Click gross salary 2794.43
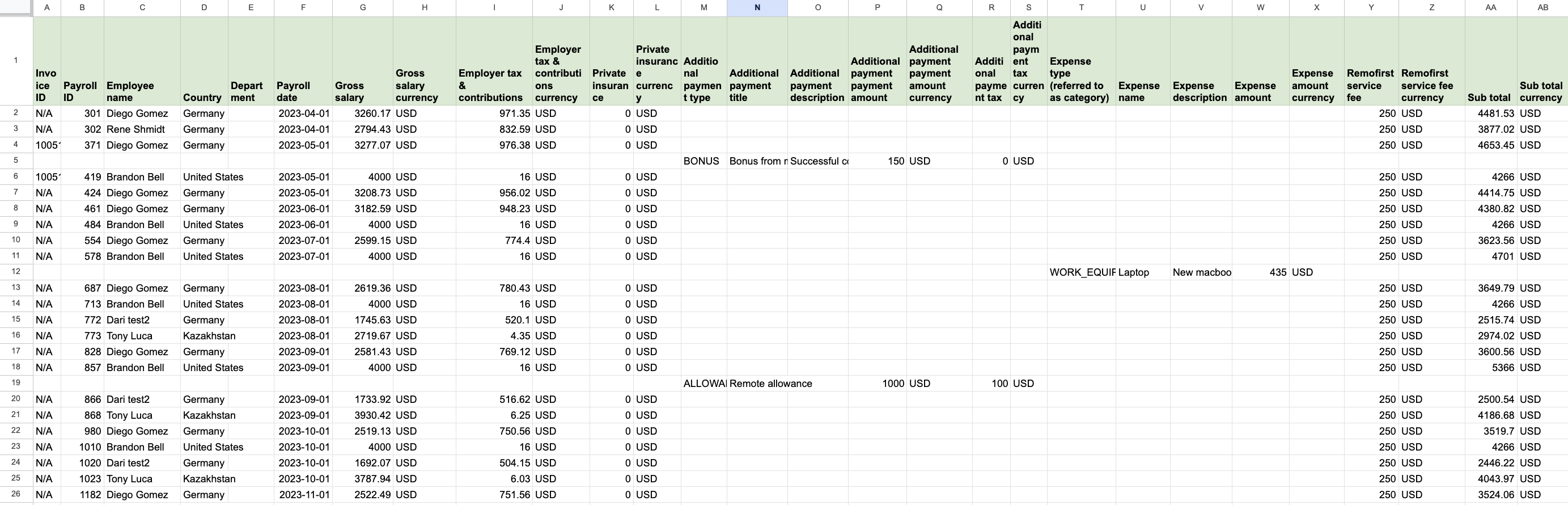 tap(363, 129)
